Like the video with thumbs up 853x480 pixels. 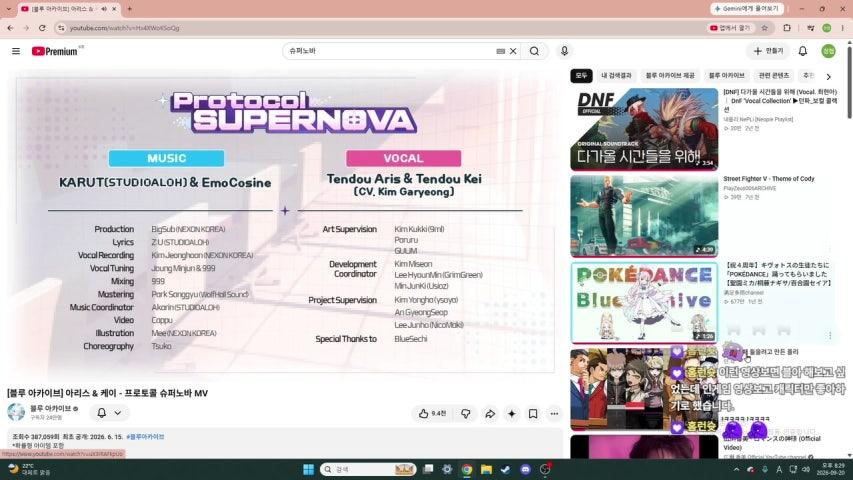pos(433,414)
